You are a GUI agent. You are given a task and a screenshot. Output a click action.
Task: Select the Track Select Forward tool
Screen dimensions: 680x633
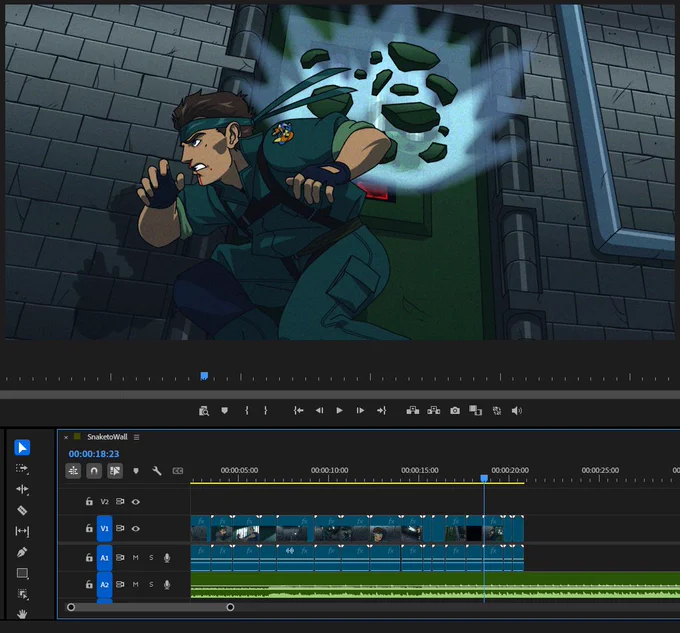pos(22,469)
